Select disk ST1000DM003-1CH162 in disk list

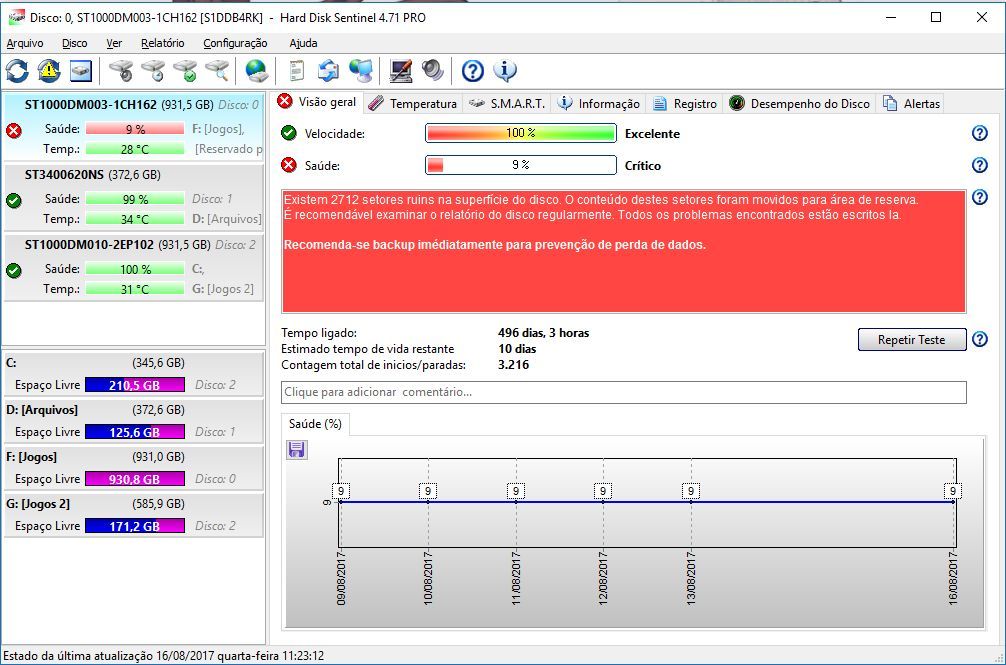[x=134, y=127]
